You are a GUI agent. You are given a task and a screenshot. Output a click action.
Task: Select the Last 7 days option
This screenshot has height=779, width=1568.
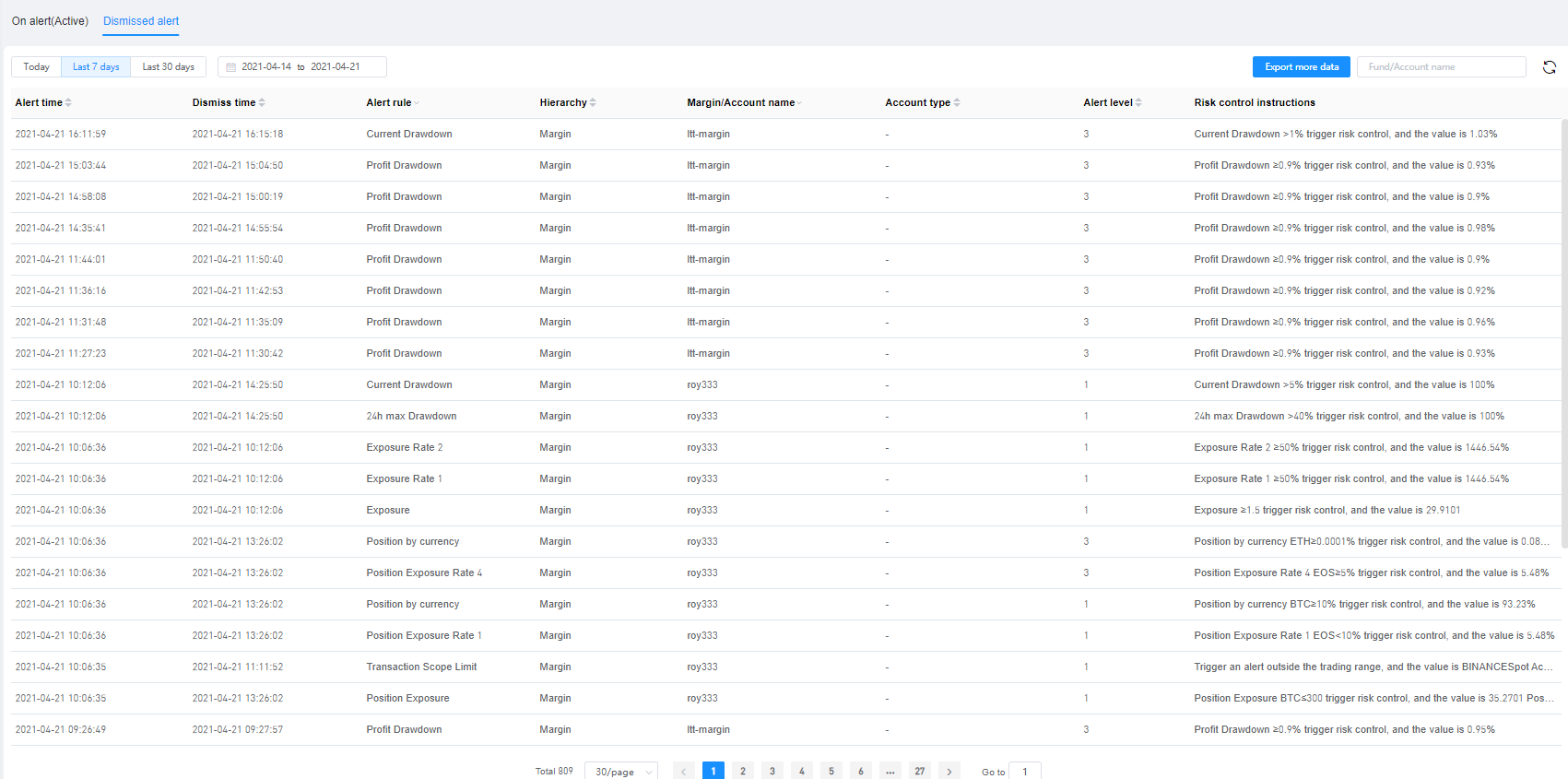[x=96, y=67]
